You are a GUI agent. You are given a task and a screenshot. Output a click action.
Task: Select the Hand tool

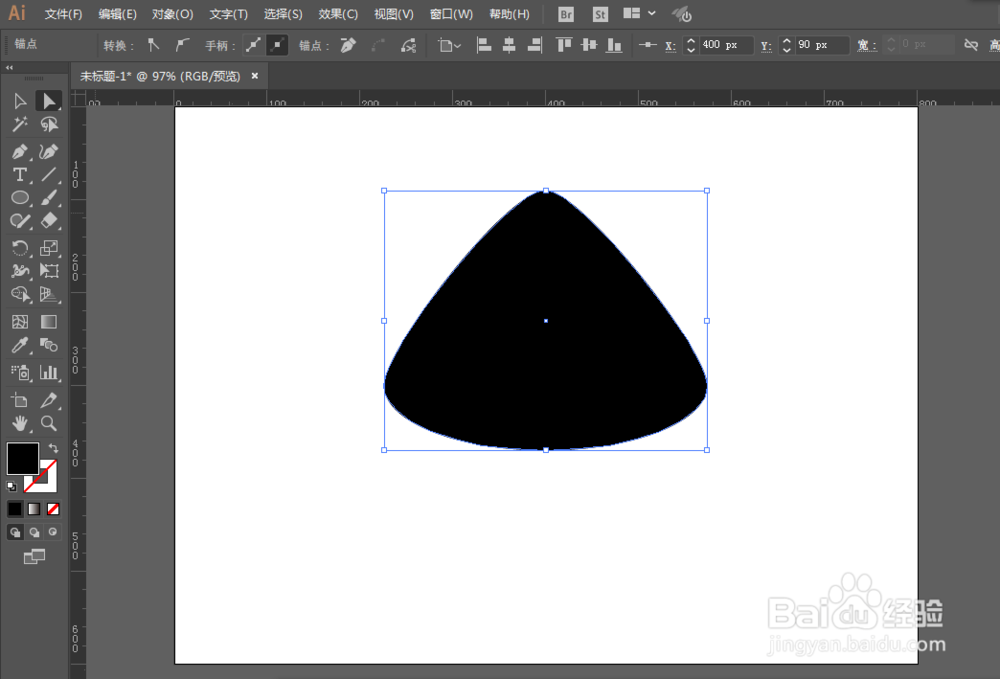(20, 423)
